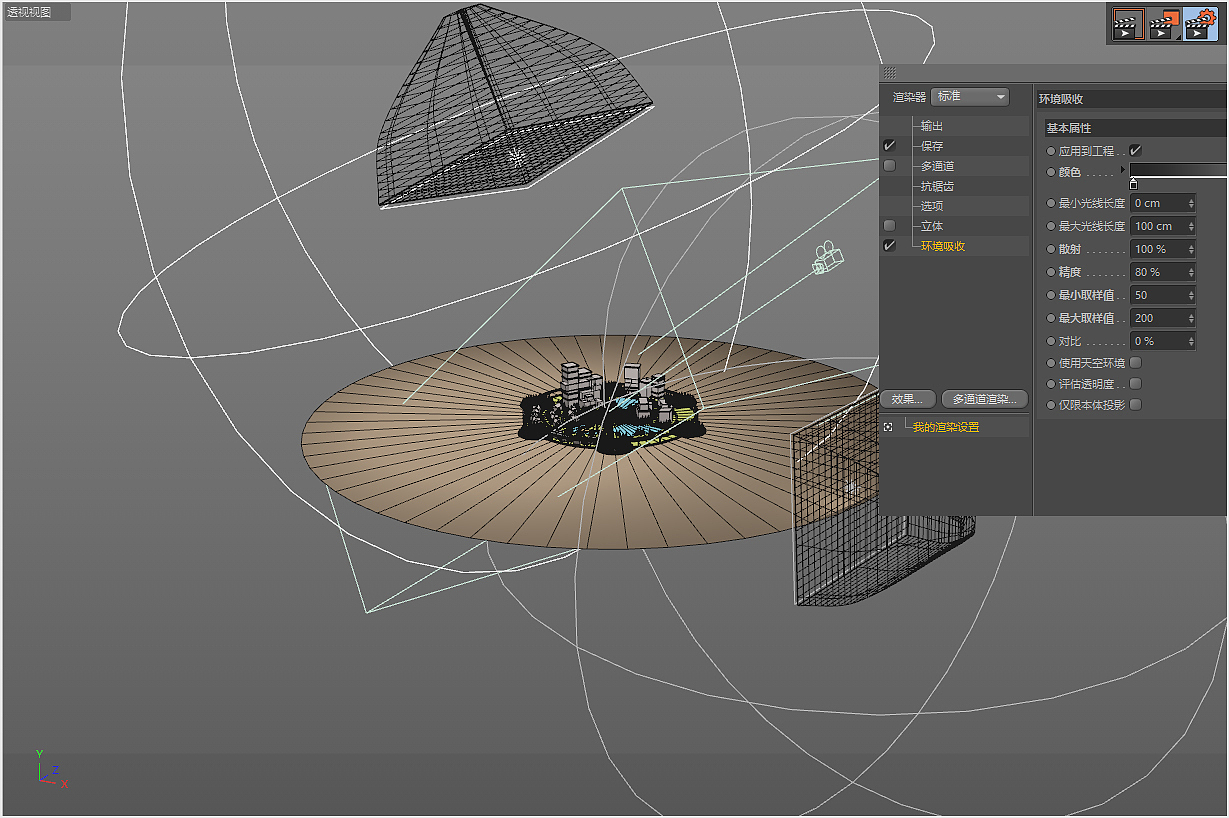Viewport: 1229px width, 818px height.
Task: Click the 最小取样值 keyframe dot
Action: tap(1050, 295)
